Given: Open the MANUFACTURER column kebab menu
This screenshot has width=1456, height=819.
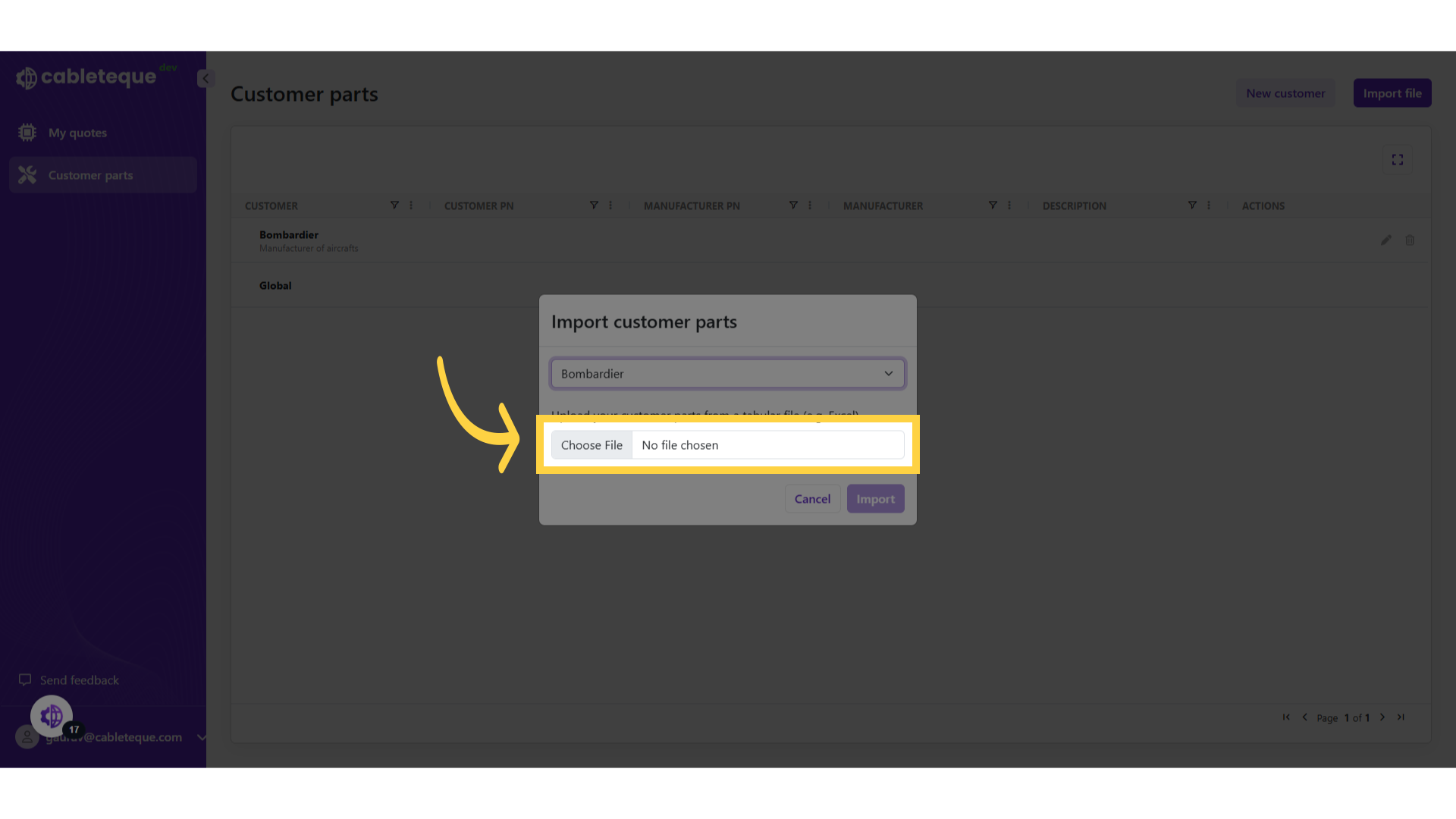Looking at the screenshot, I should pos(1008,205).
